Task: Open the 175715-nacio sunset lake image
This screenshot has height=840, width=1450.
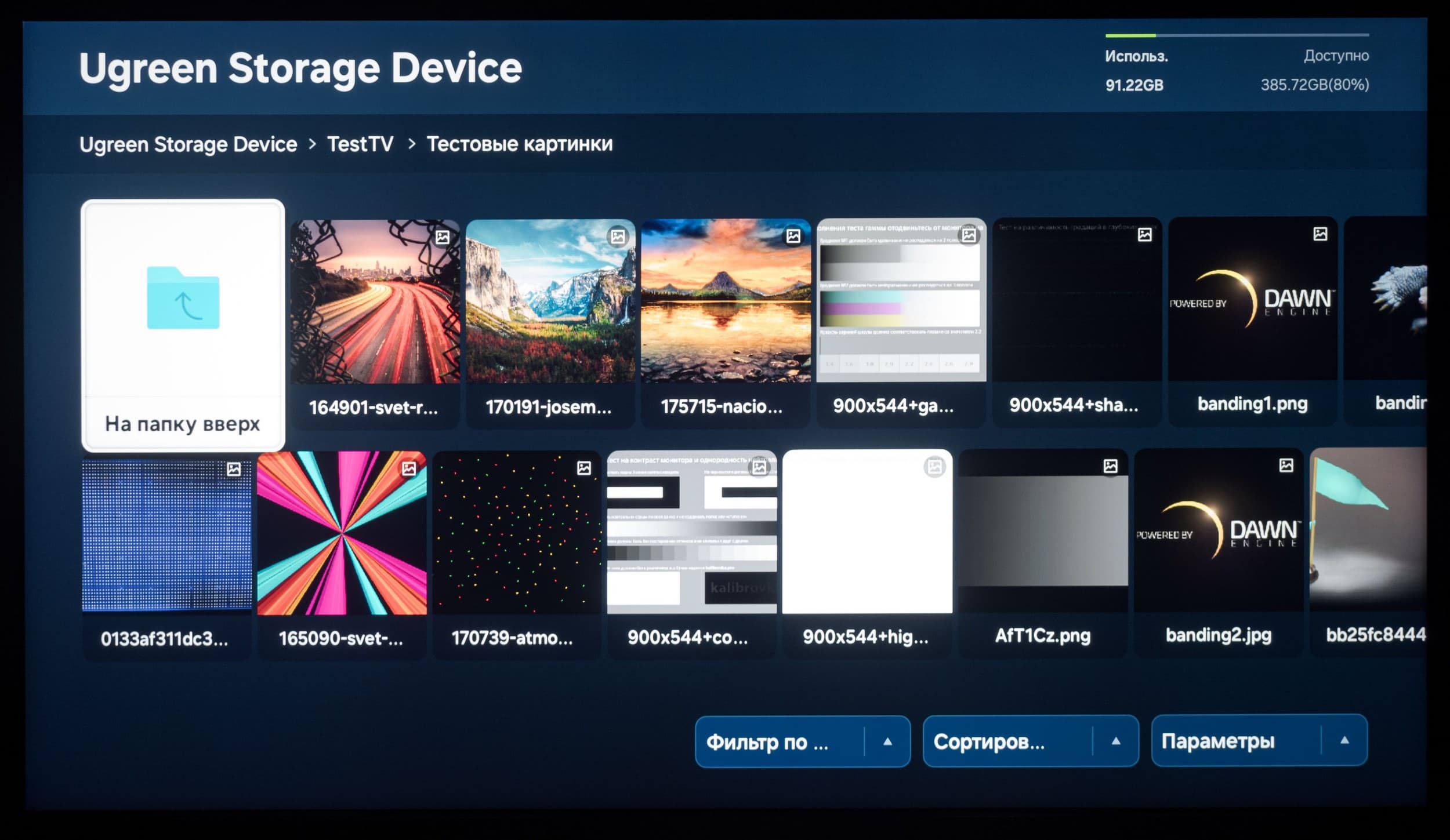Action: 726,301
